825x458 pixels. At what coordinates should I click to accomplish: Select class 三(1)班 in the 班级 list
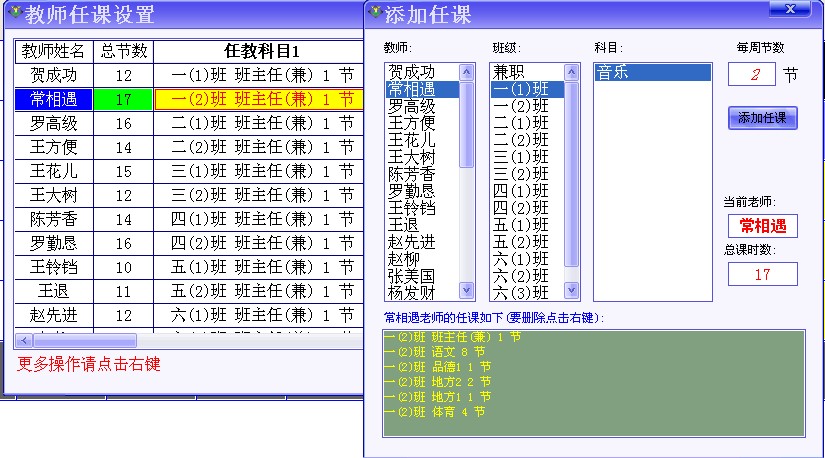pyautogui.click(x=520, y=157)
